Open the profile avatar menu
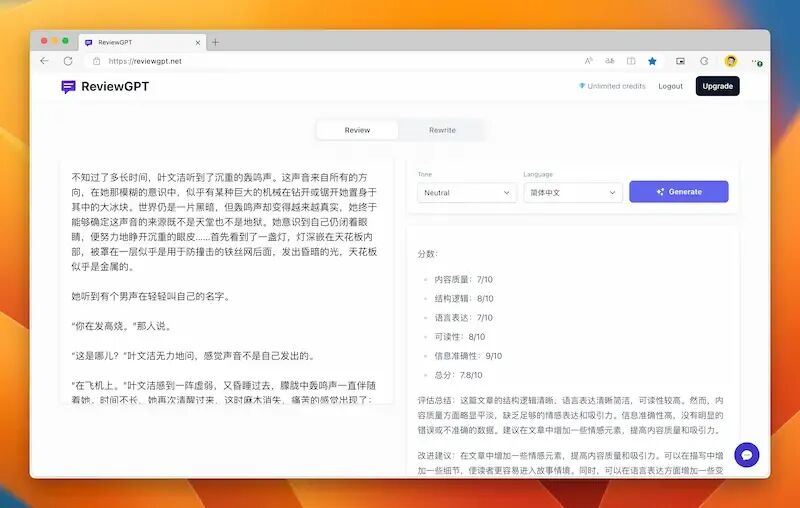This screenshot has width=800, height=508. (731, 61)
